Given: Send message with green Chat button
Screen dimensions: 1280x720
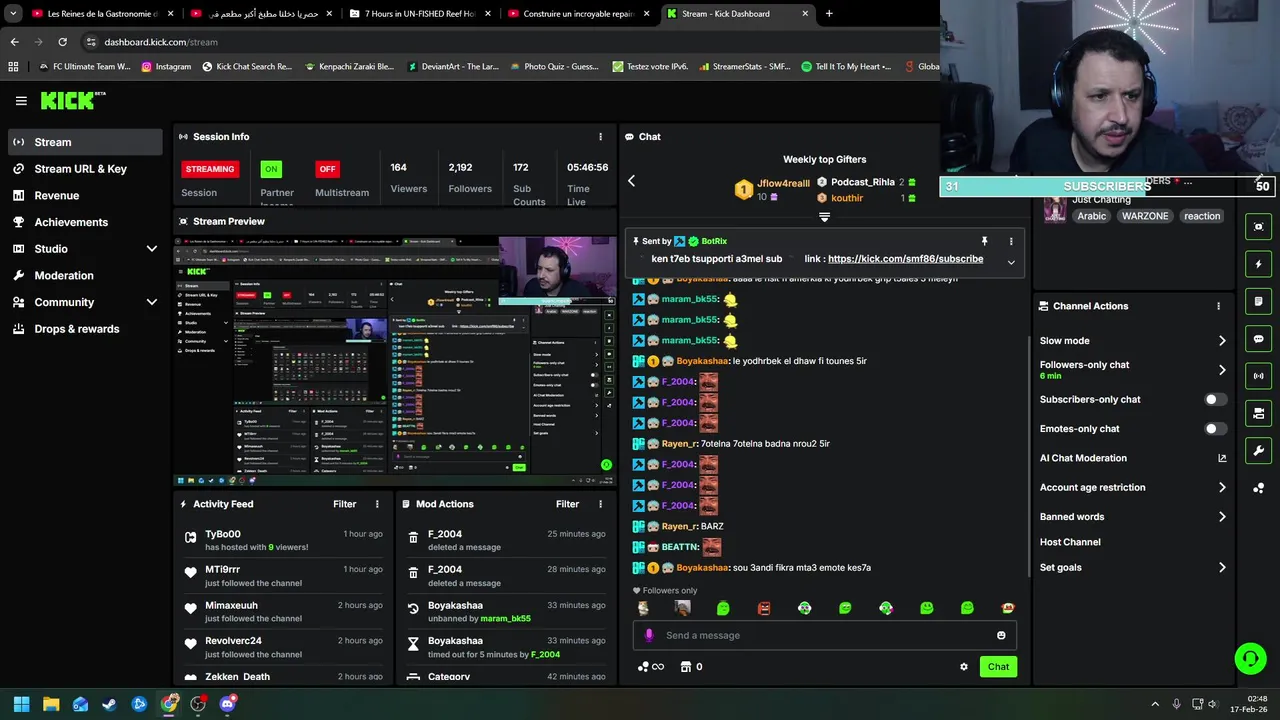Looking at the screenshot, I should pos(998,667).
